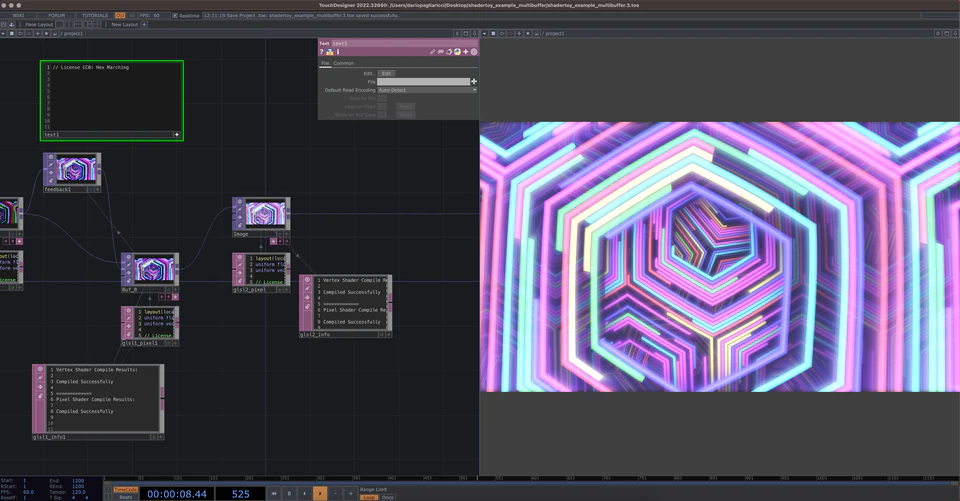Image resolution: width=960 pixels, height=501 pixels.
Task: Jump to timeline start
Action: (274, 493)
